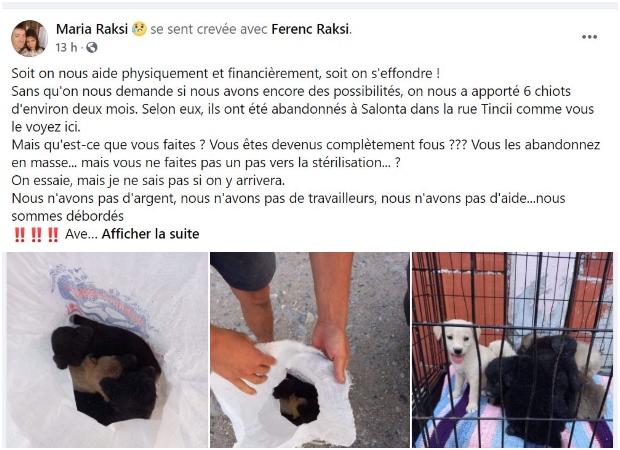
Task: Click the third red double exclamation emoji
Action: 53,234
